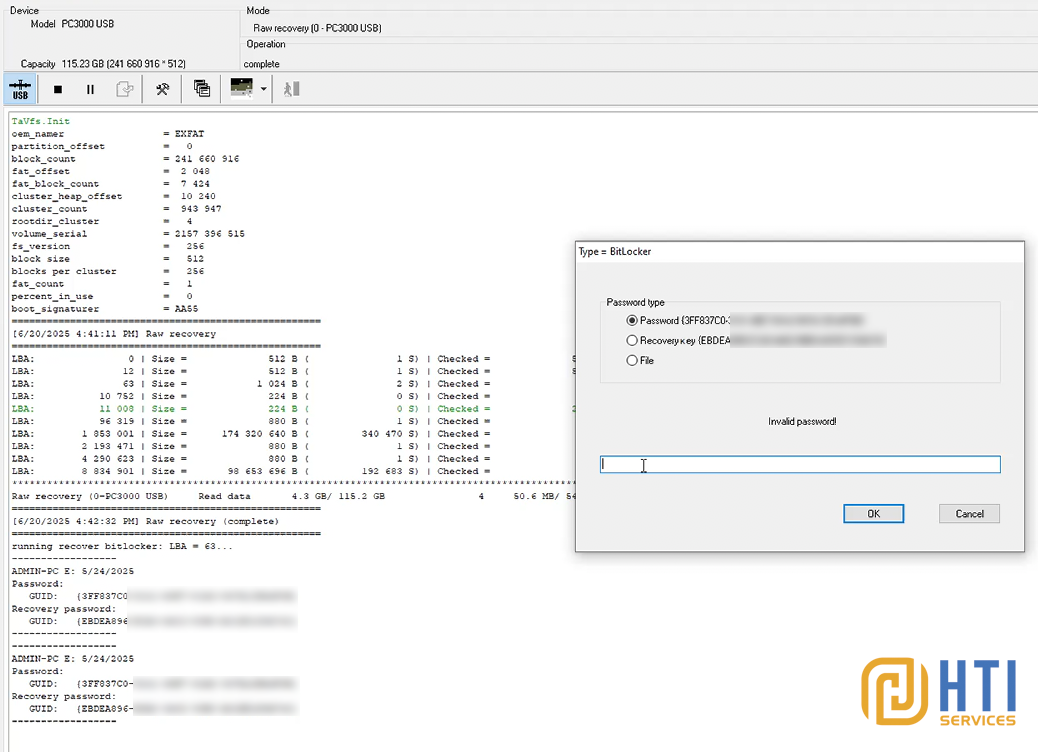Click the stacked windows toolbar icon
Viewport: 1038px width, 752px height.
coord(202,89)
